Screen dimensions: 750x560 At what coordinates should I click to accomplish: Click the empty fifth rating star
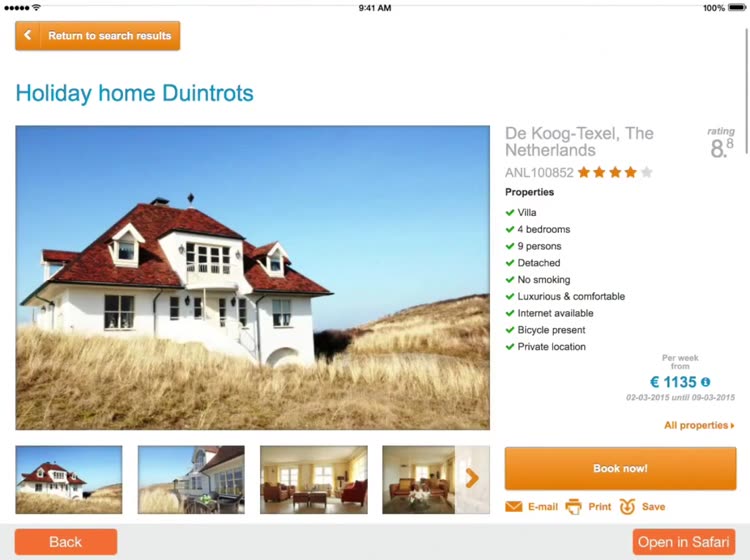click(x=646, y=172)
